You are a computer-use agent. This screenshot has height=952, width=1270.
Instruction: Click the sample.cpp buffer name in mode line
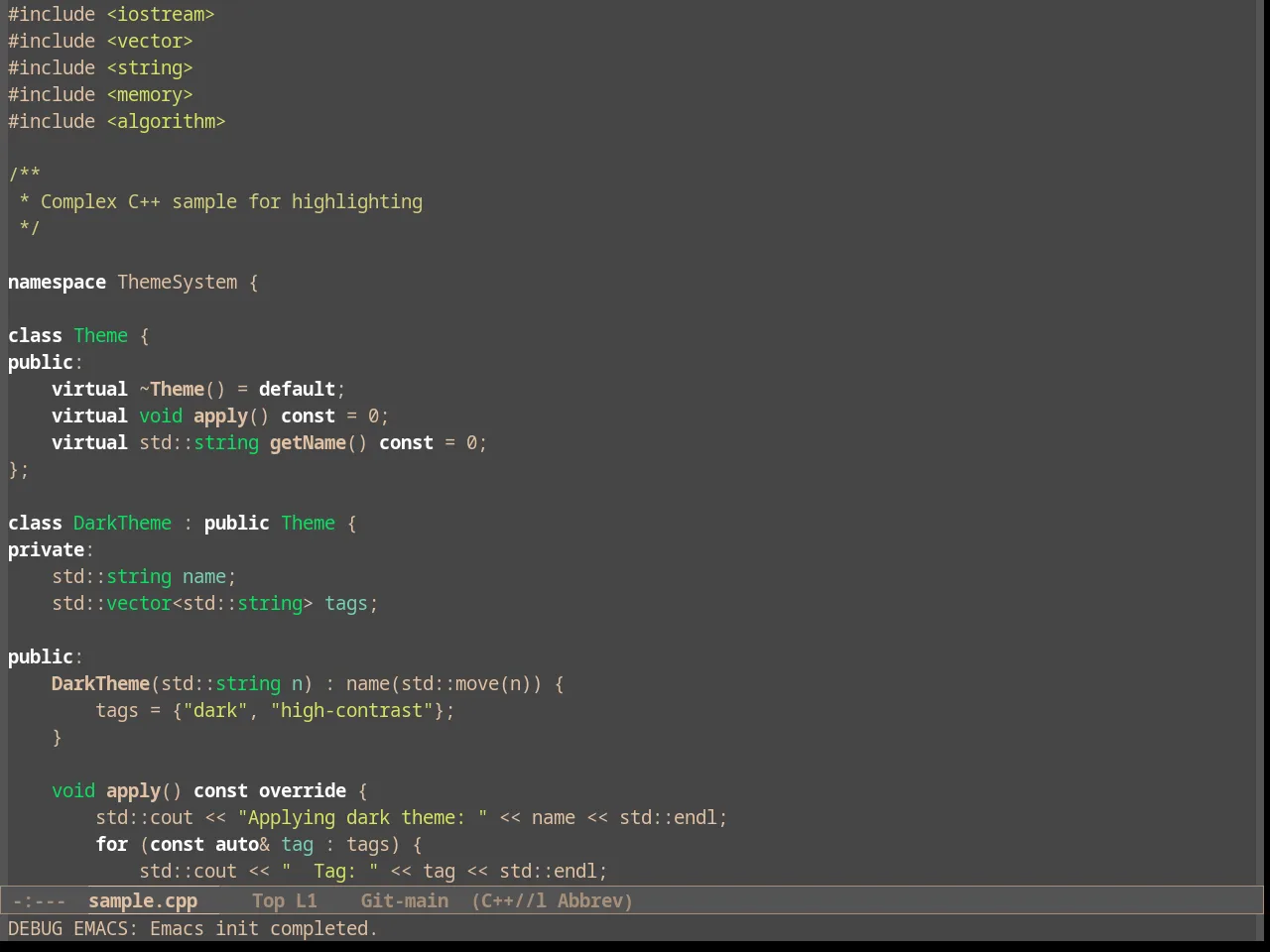click(x=143, y=900)
